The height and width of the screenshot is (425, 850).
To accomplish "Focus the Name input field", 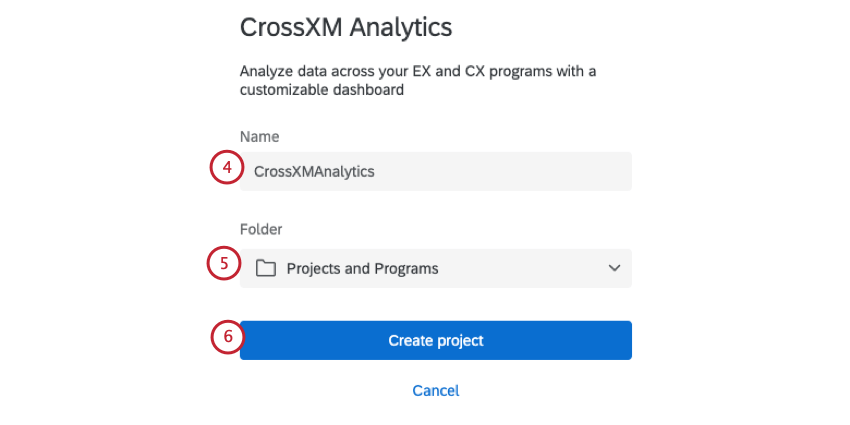I will (436, 171).
